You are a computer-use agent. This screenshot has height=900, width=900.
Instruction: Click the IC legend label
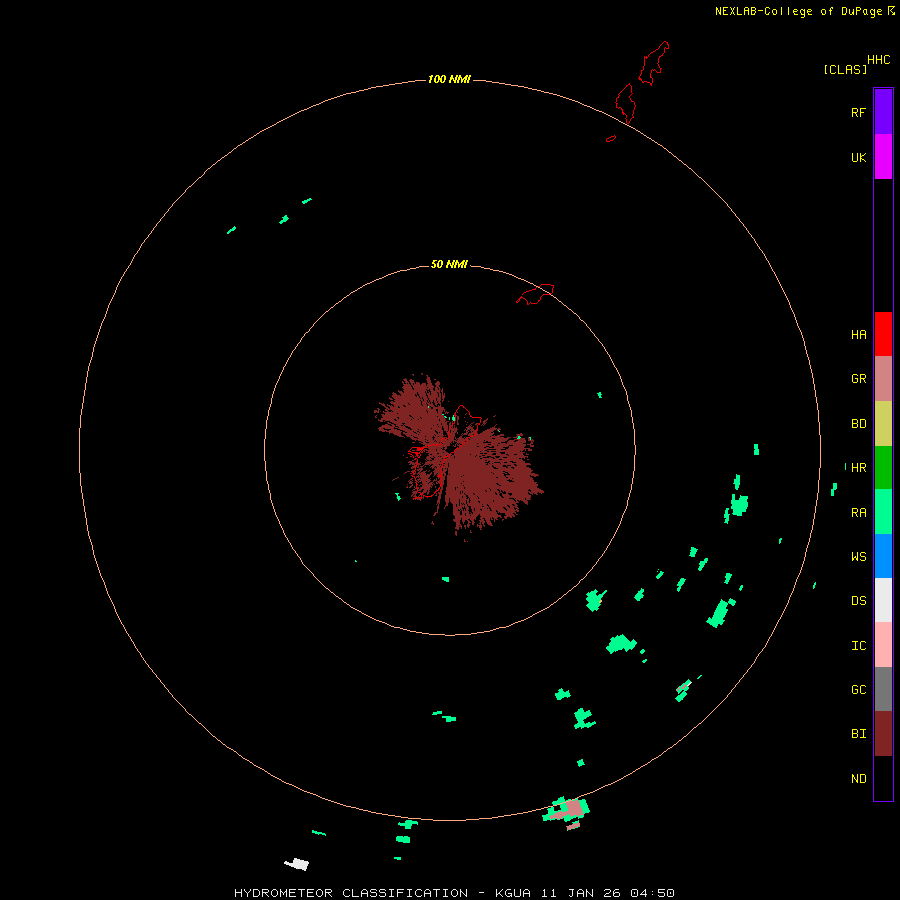[x=858, y=646]
